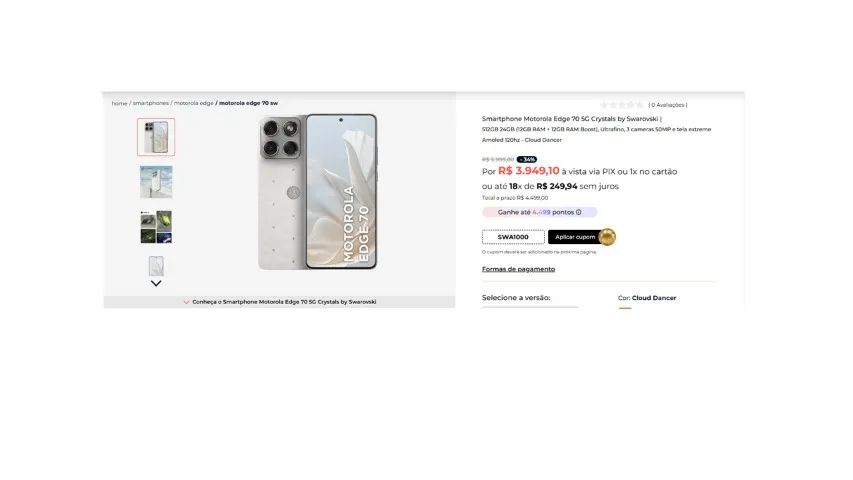
Task: Select the Cloud Dancer color swatch
Action: coord(625,308)
